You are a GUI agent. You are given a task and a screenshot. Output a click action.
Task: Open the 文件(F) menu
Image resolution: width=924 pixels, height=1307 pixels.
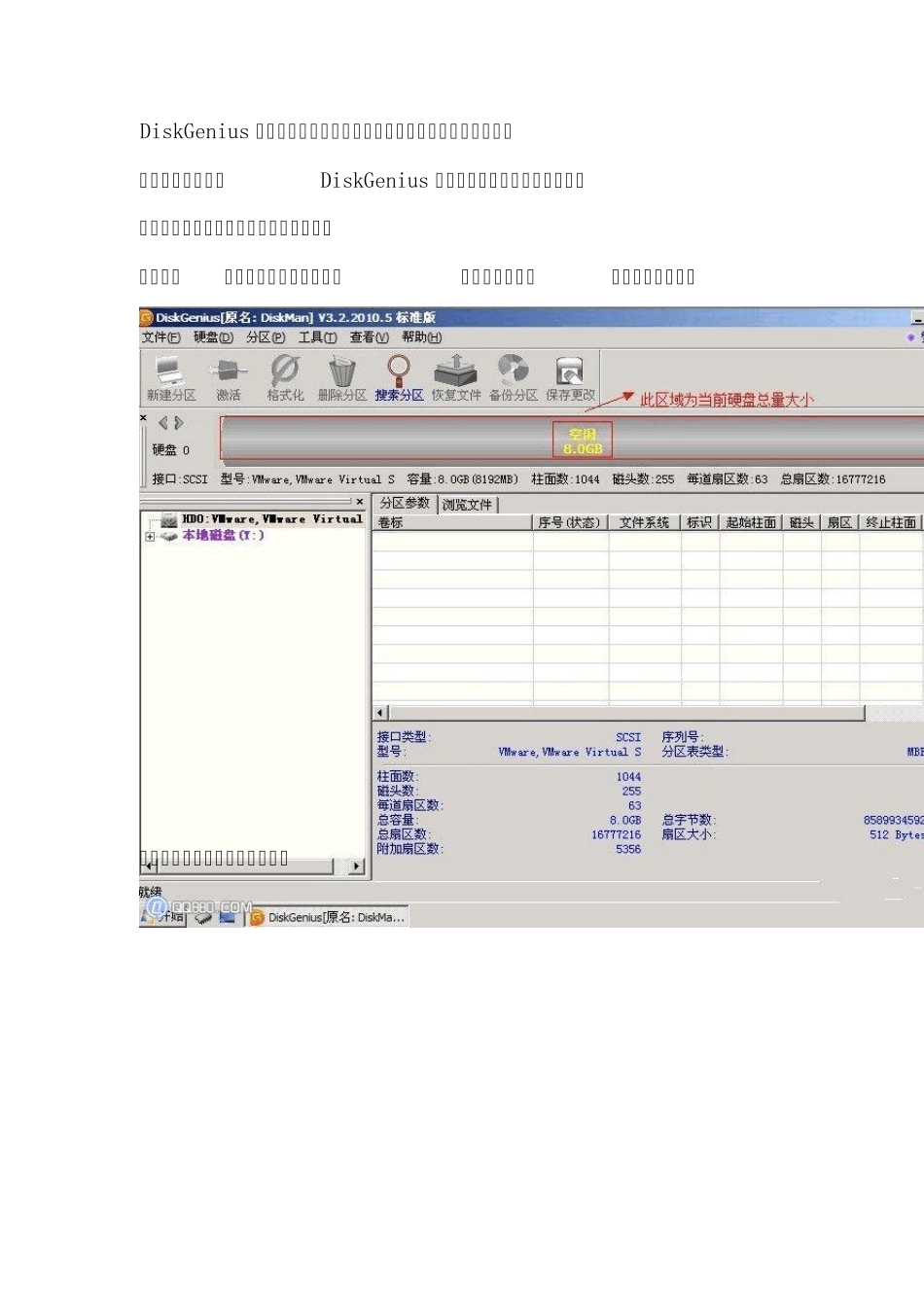pos(160,337)
